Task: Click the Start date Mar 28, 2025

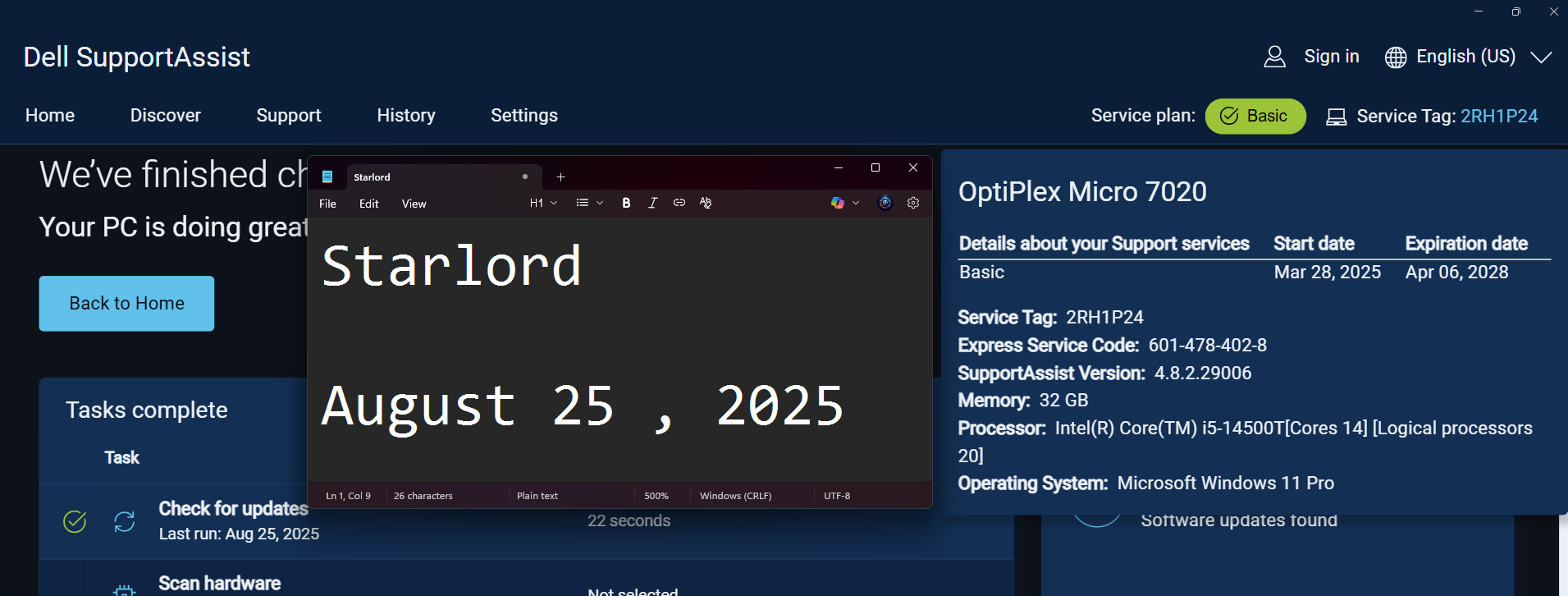Action: 1327,273
